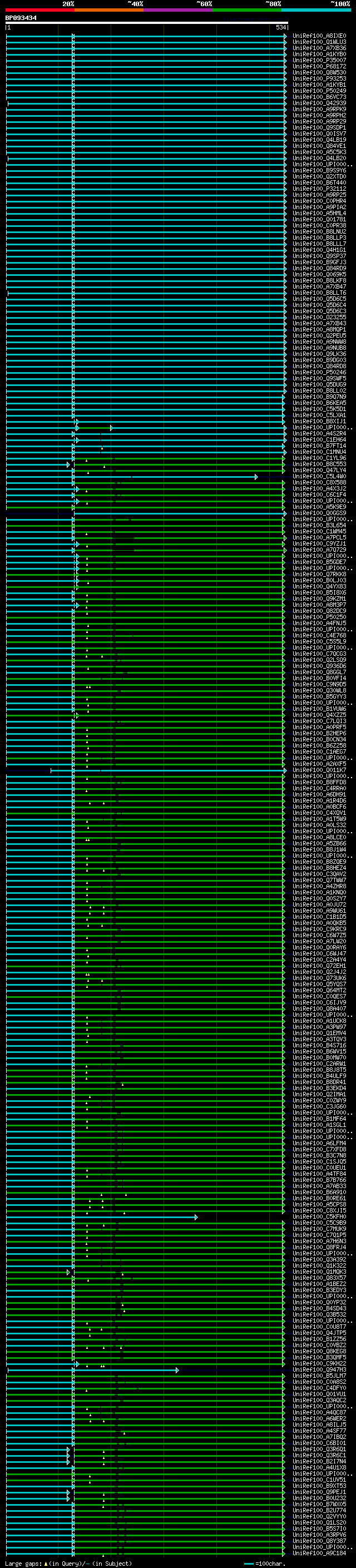Select hit label UniRef100_A9C184

tap(319, 1553)
